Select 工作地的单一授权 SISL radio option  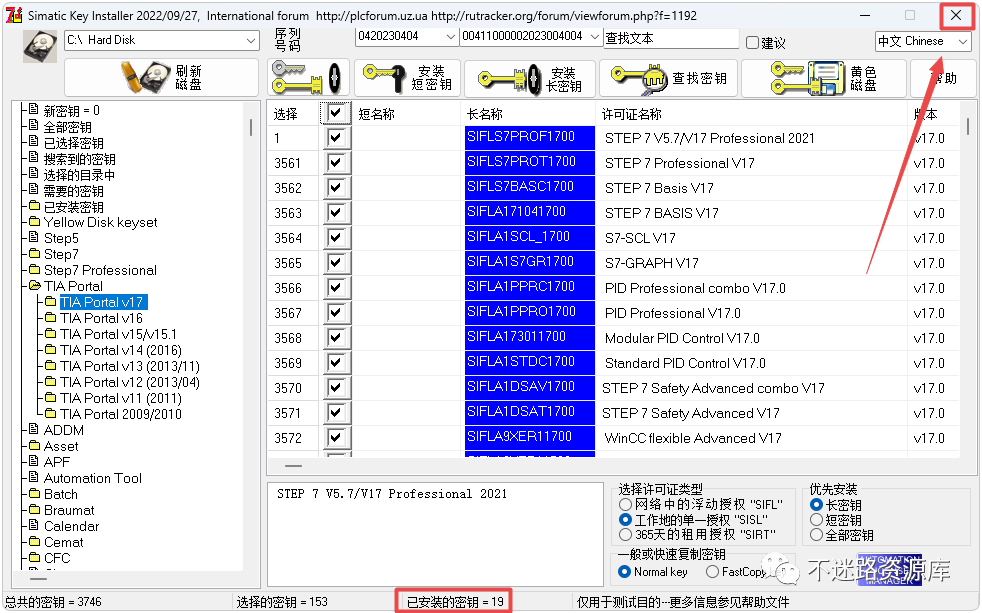click(625, 520)
